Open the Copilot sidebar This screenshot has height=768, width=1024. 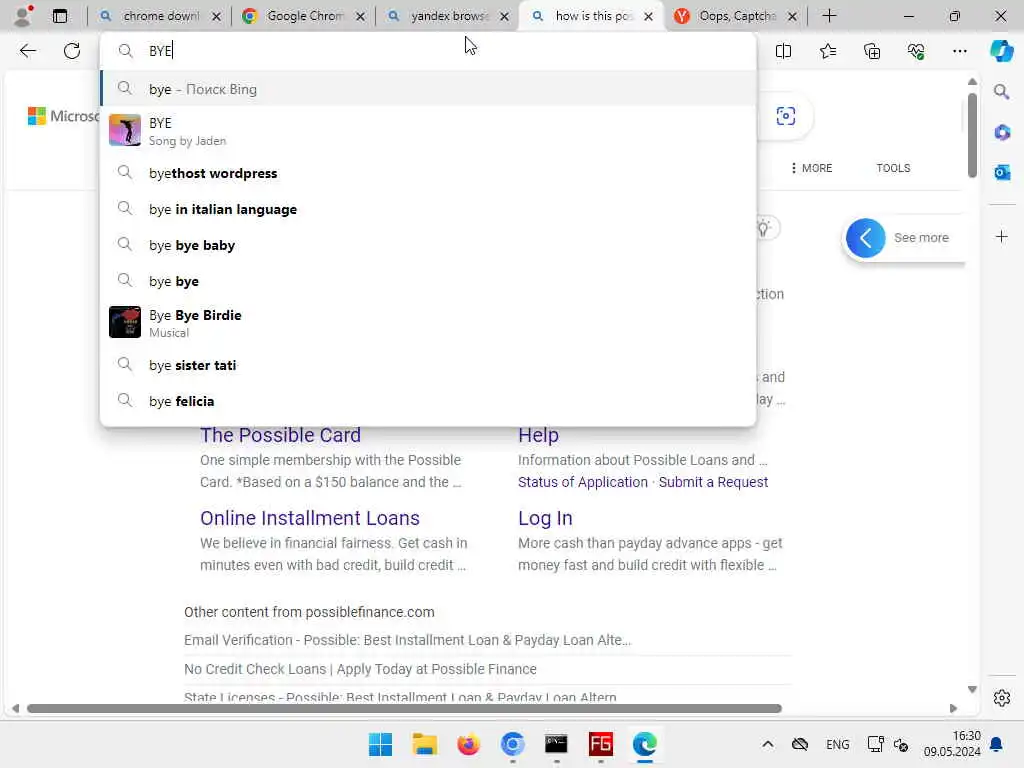1002,51
